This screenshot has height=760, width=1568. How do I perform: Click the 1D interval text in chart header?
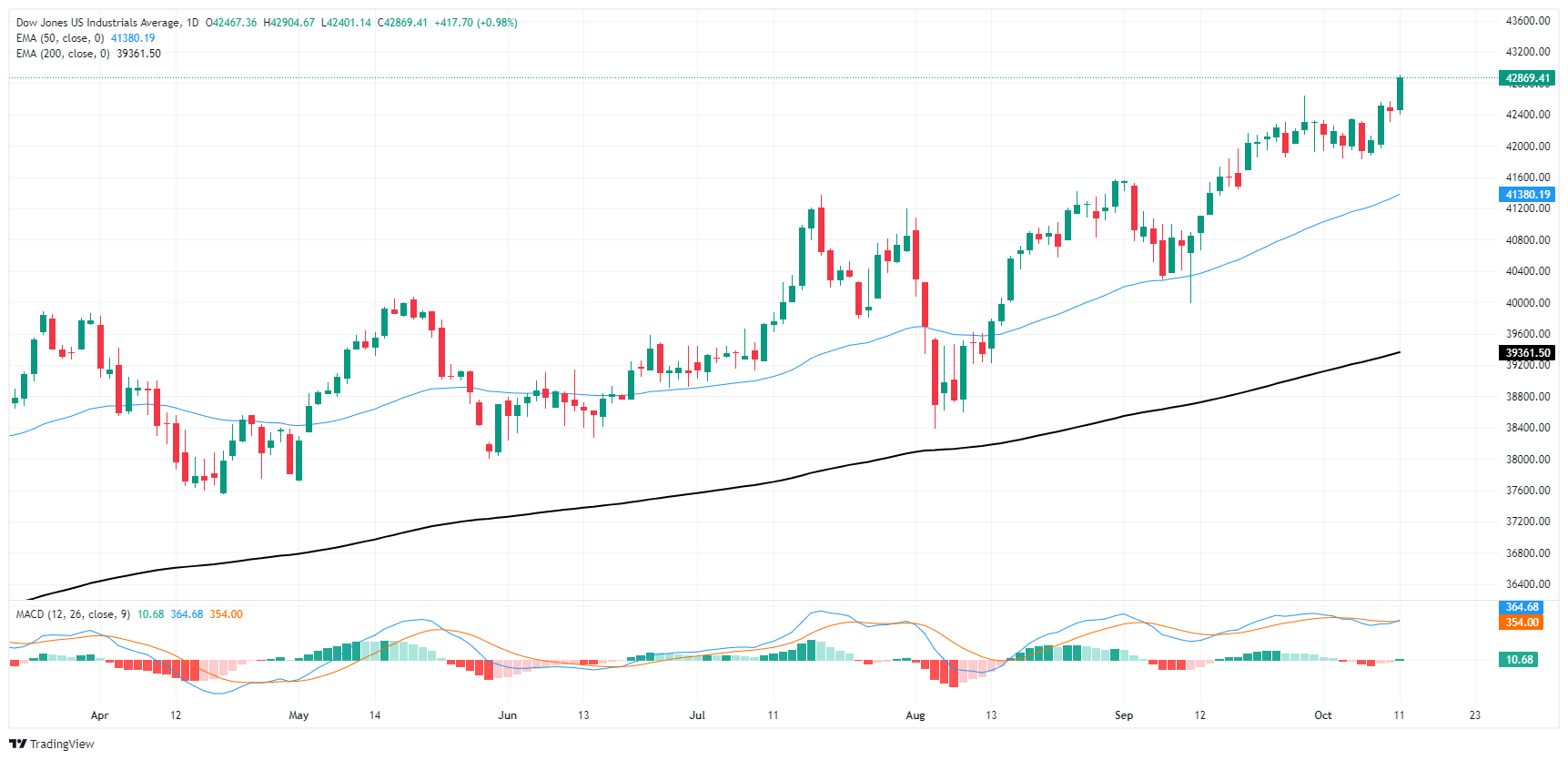(x=192, y=23)
